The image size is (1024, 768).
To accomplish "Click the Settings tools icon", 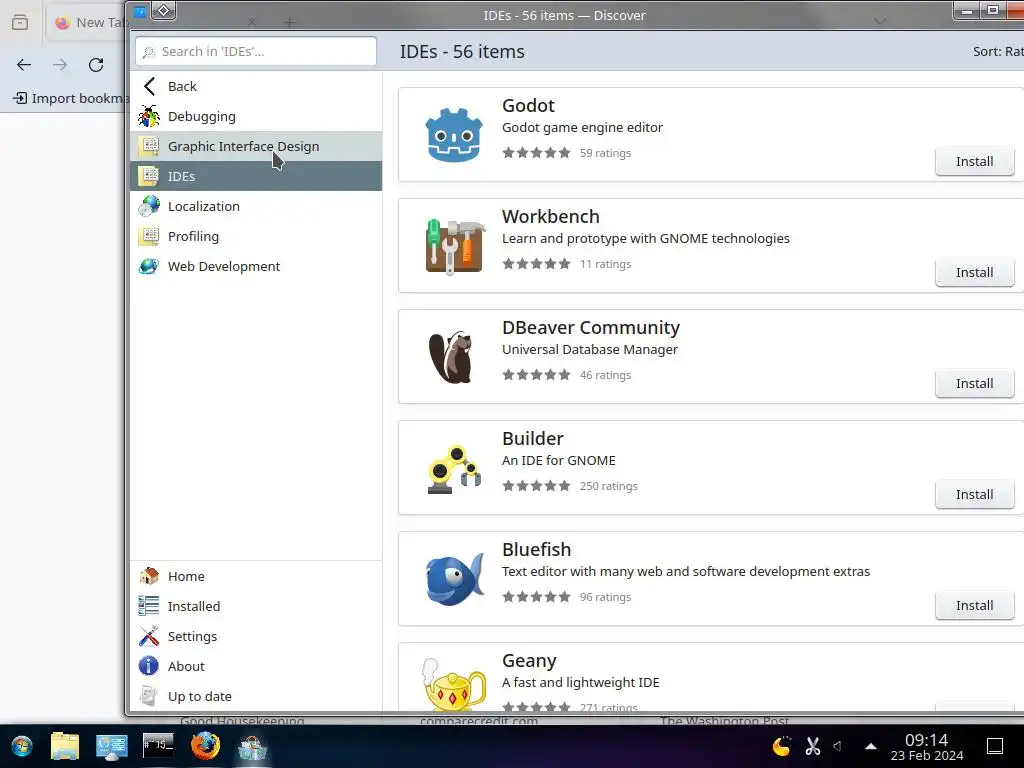I will coord(149,636).
